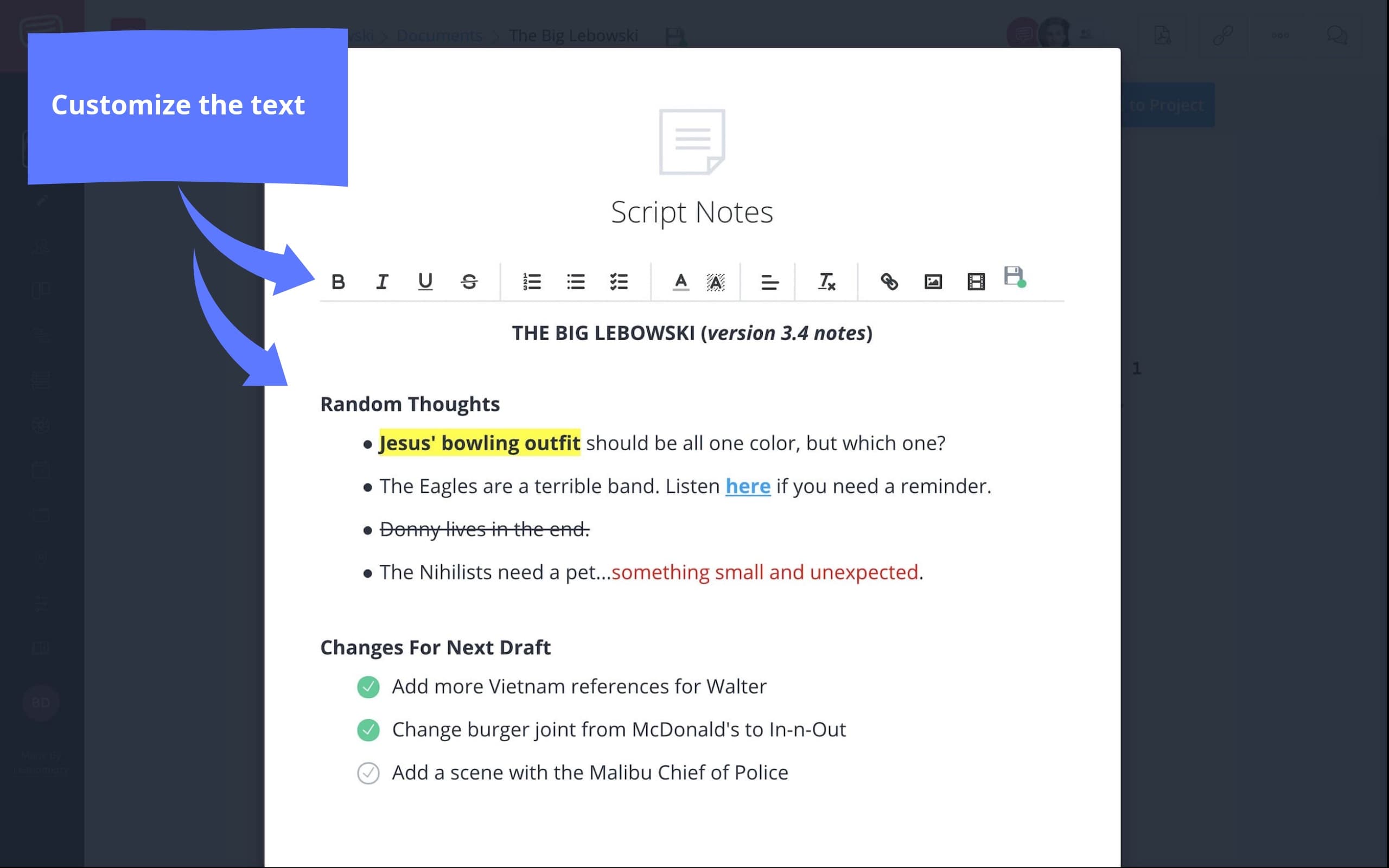Apply strikethrough to selected text
The image size is (1389, 868).
[x=467, y=281]
